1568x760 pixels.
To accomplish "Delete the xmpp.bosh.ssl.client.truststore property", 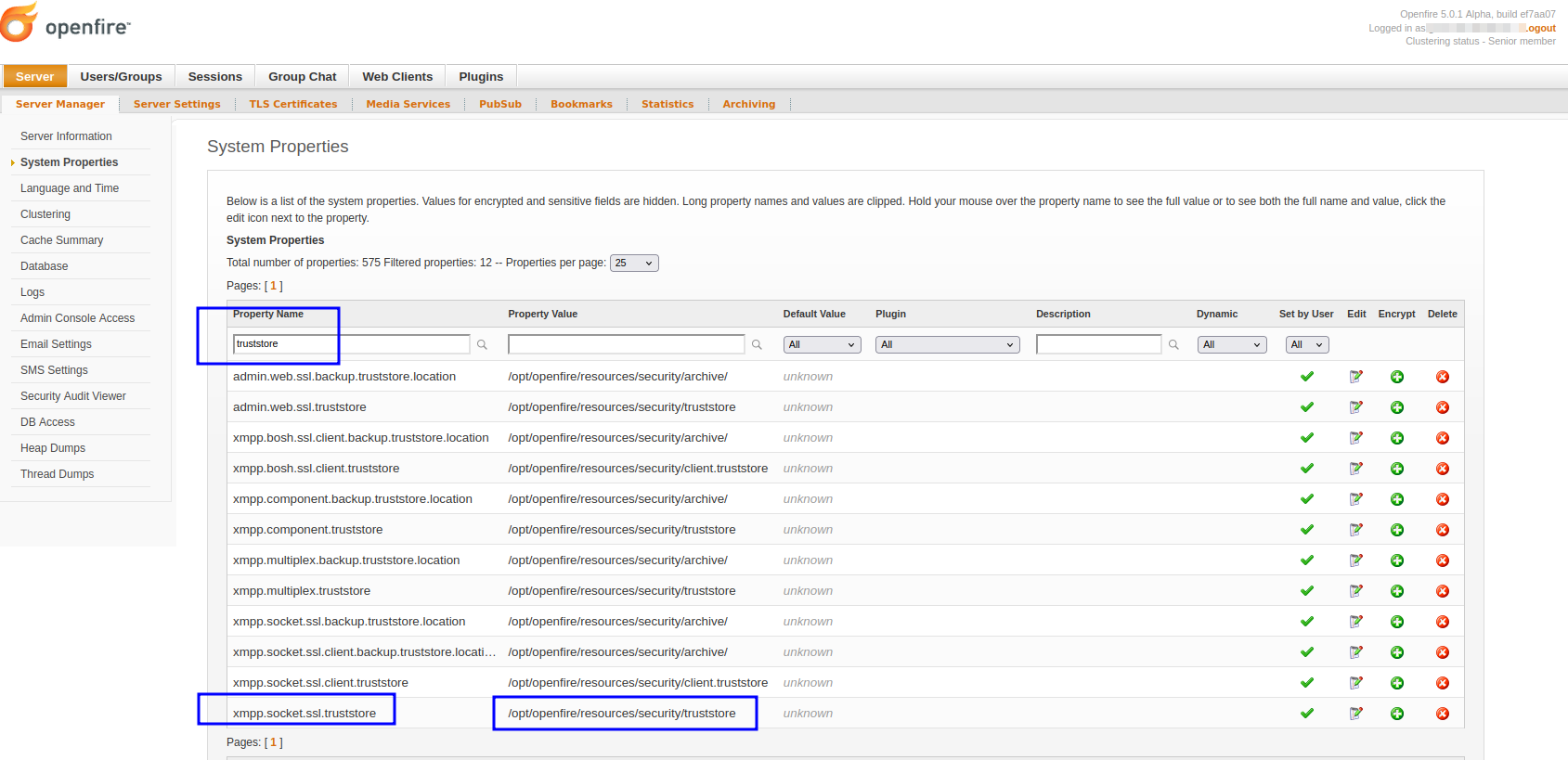I will click(1443, 469).
